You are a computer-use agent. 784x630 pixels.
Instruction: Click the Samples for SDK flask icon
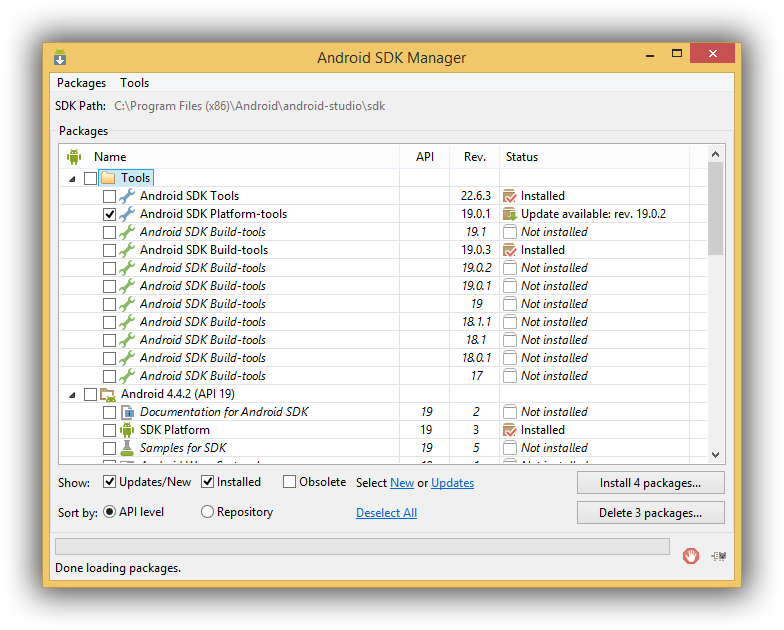pyautogui.click(x=127, y=448)
